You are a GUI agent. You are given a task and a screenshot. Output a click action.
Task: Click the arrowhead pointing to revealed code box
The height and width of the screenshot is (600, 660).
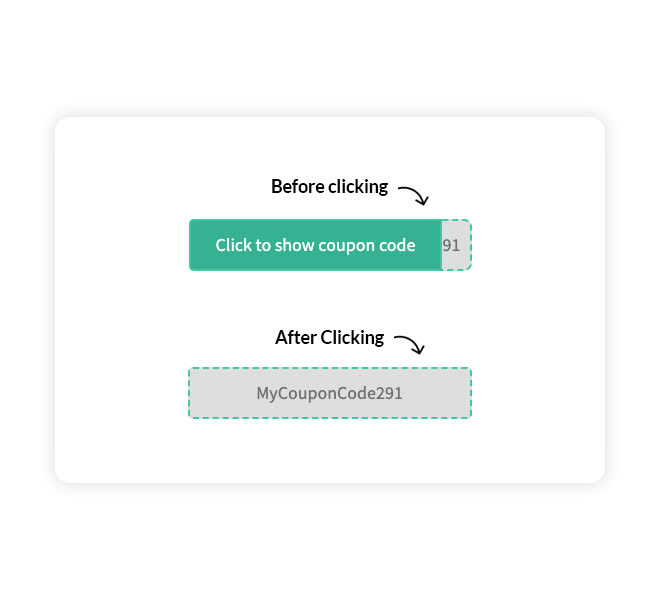(x=419, y=349)
